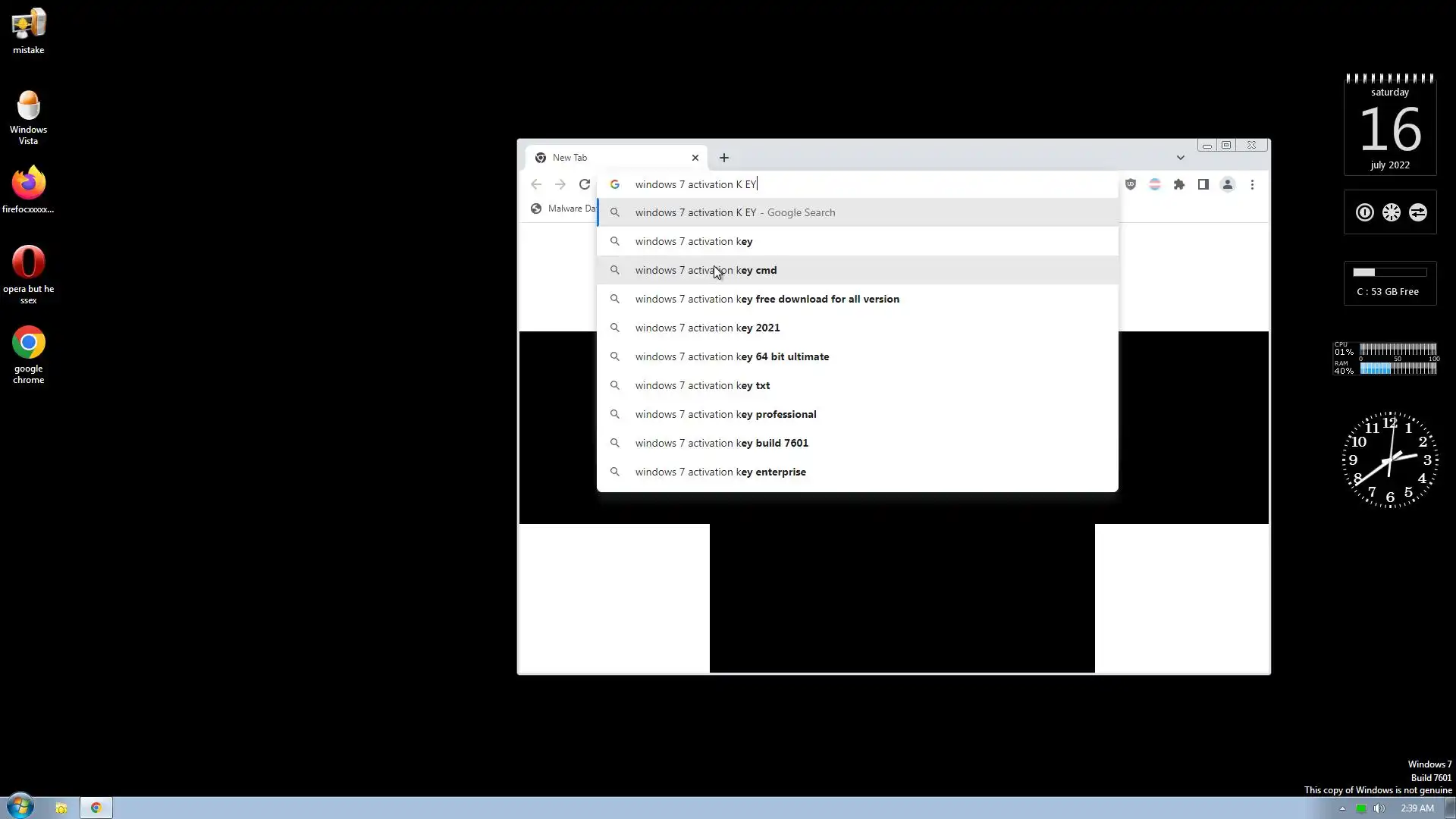Select suggestion 'windows 7 activation key cmd'

(x=705, y=270)
